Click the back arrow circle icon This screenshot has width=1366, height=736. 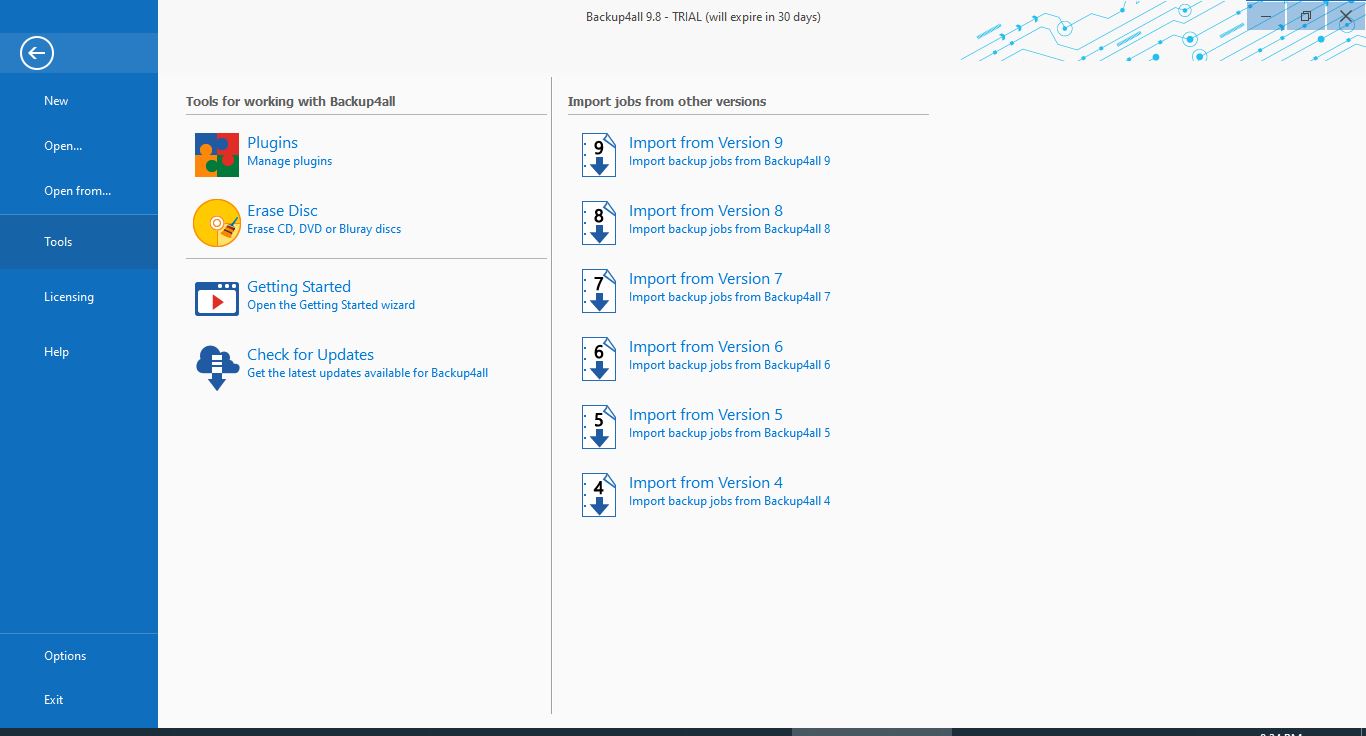click(x=37, y=53)
